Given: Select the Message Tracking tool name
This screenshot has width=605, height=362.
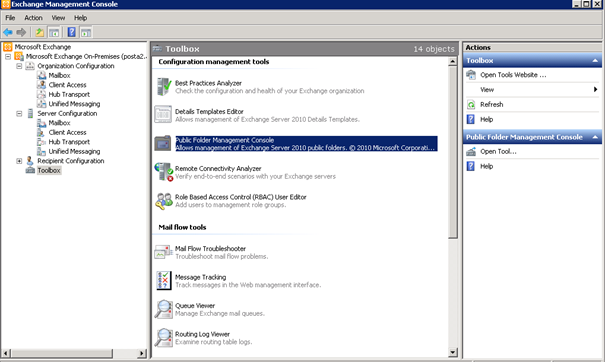Looking at the screenshot, I should tap(200, 277).
